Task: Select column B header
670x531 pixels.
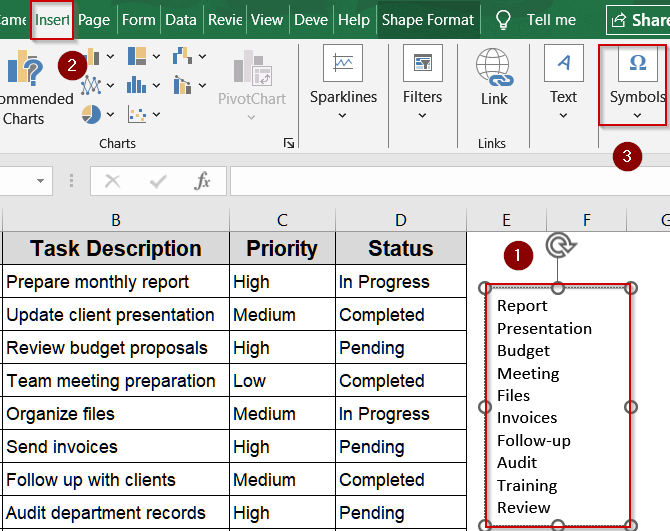Action: 116,220
